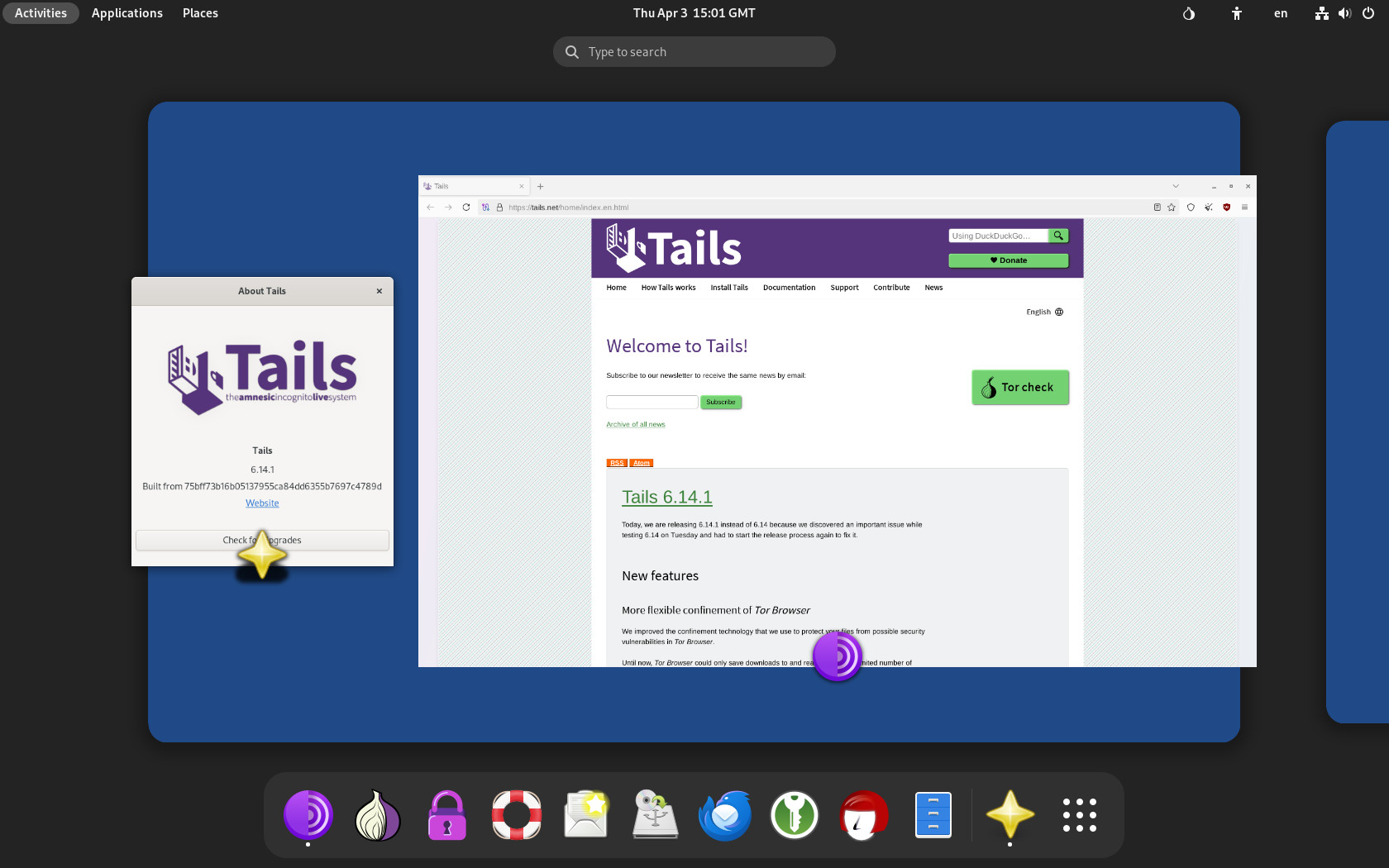Open Archive of all news link
Viewport: 1389px width, 868px height.
pyautogui.click(x=636, y=425)
